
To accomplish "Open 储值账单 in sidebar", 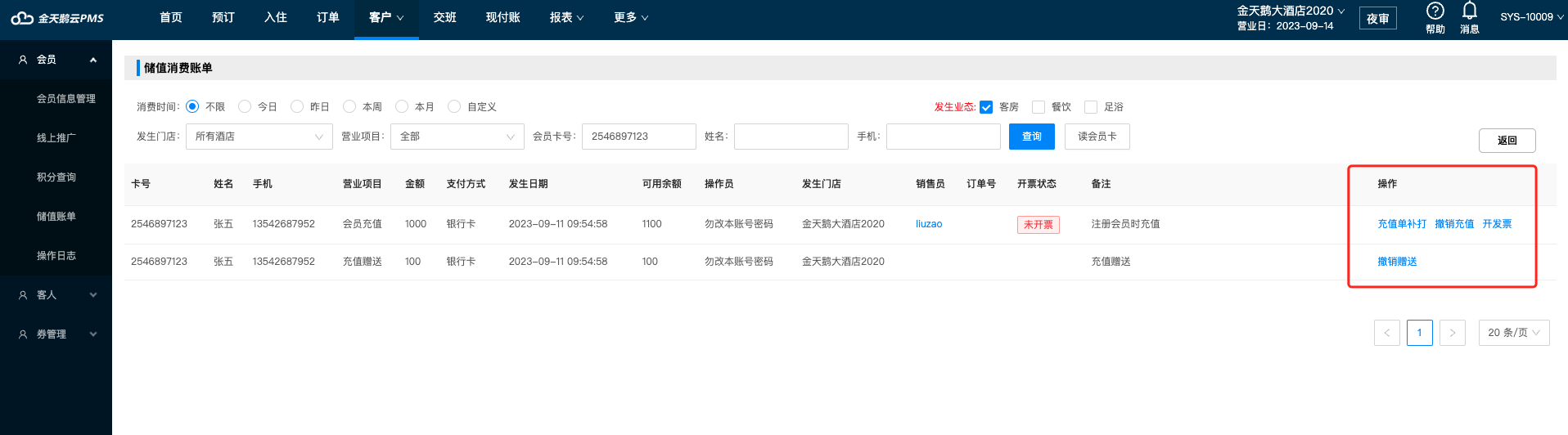I will tap(56, 217).
